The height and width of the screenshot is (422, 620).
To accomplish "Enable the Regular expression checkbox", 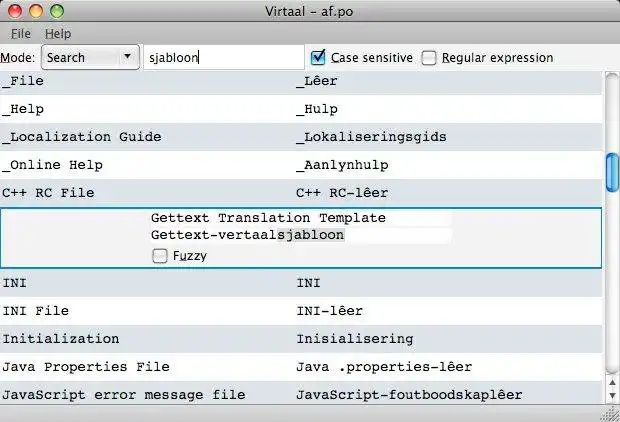I will pyautogui.click(x=429, y=58).
